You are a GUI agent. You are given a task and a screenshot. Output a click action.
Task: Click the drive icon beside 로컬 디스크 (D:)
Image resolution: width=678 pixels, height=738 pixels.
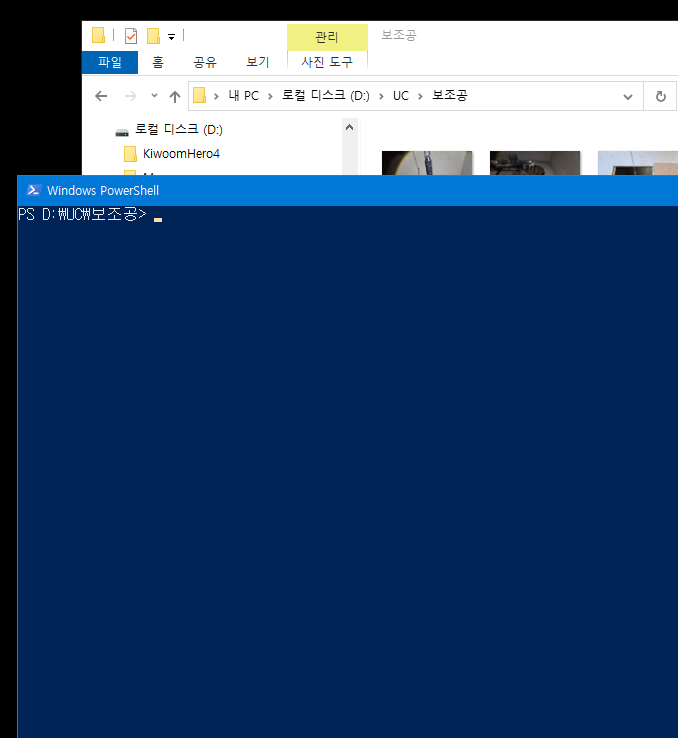click(122, 132)
